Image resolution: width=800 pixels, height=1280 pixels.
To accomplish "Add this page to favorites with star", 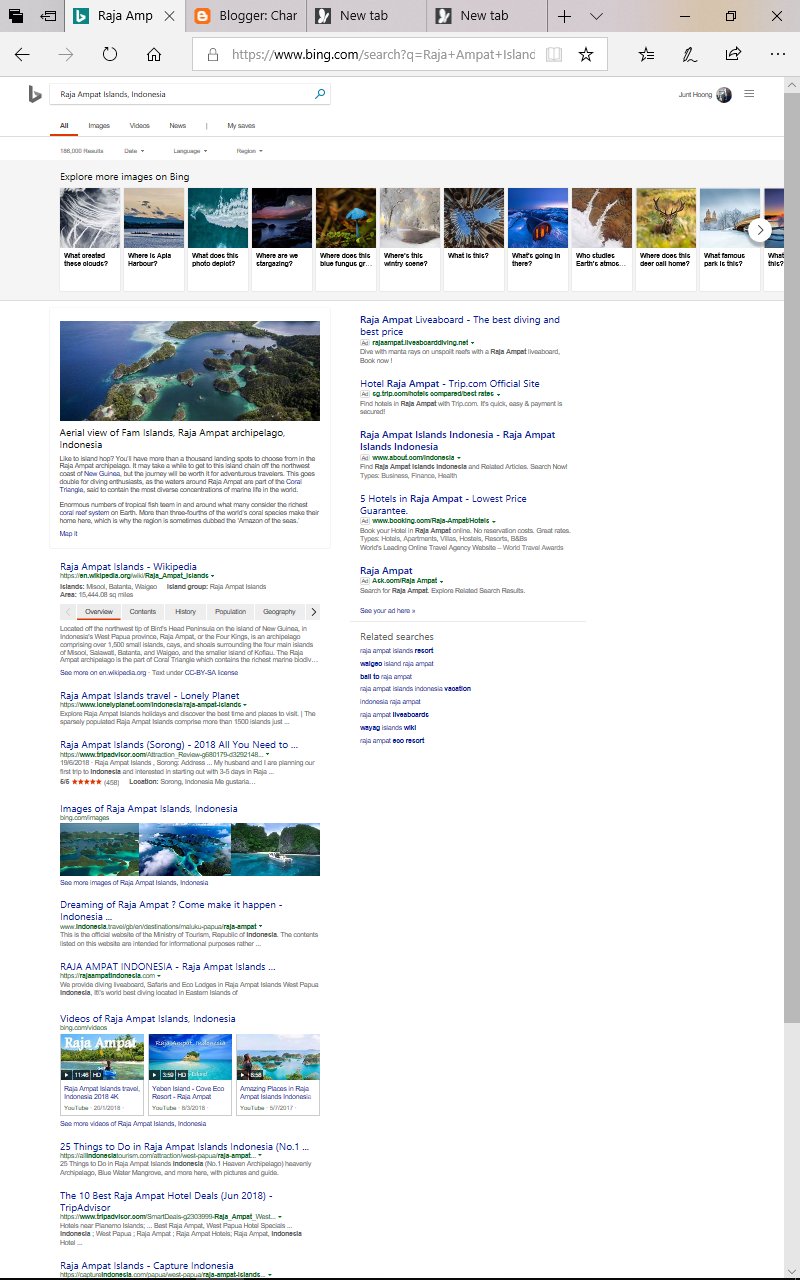I will click(x=586, y=54).
